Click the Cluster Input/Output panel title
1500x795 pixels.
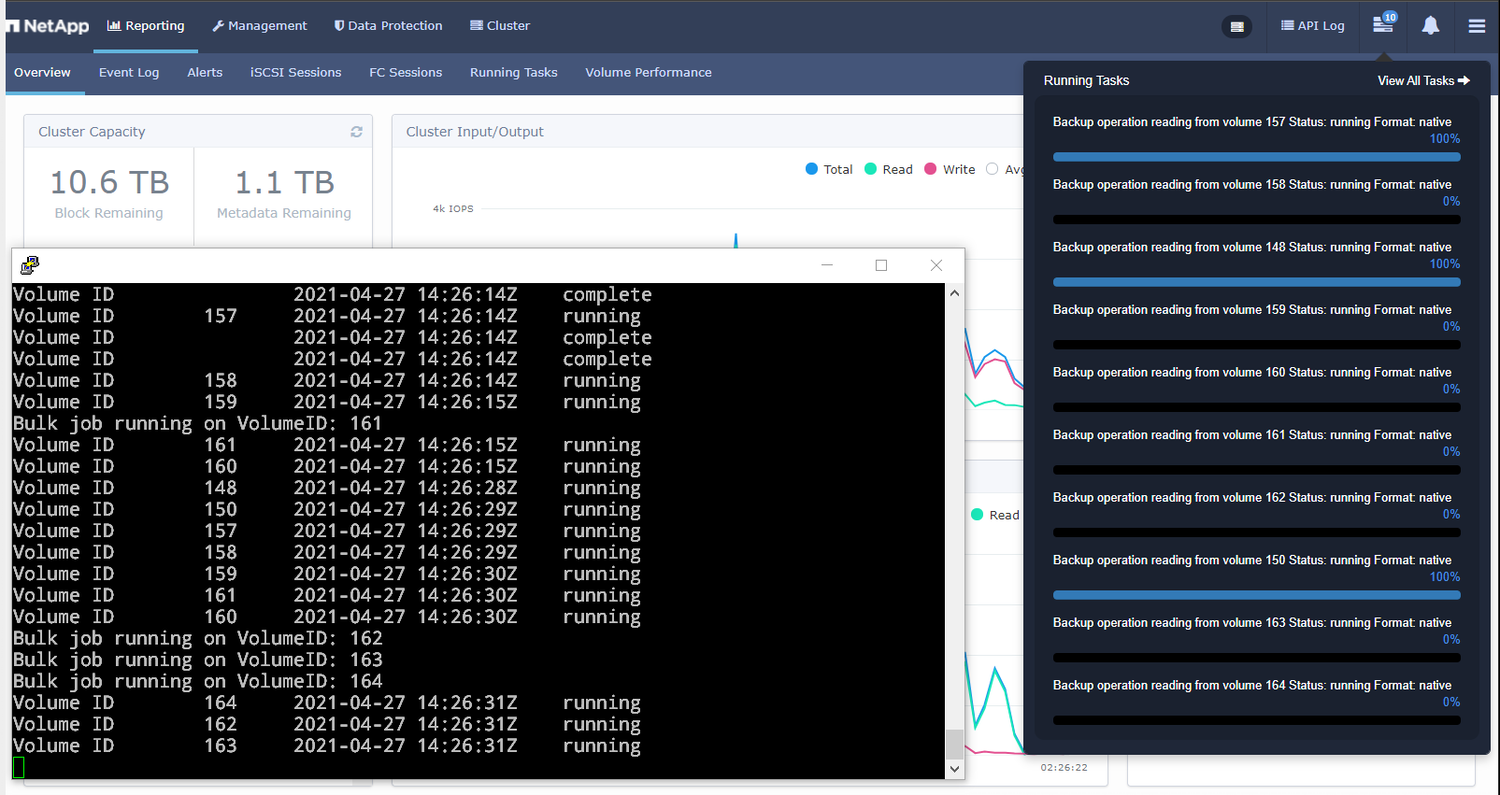pos(475,132)
